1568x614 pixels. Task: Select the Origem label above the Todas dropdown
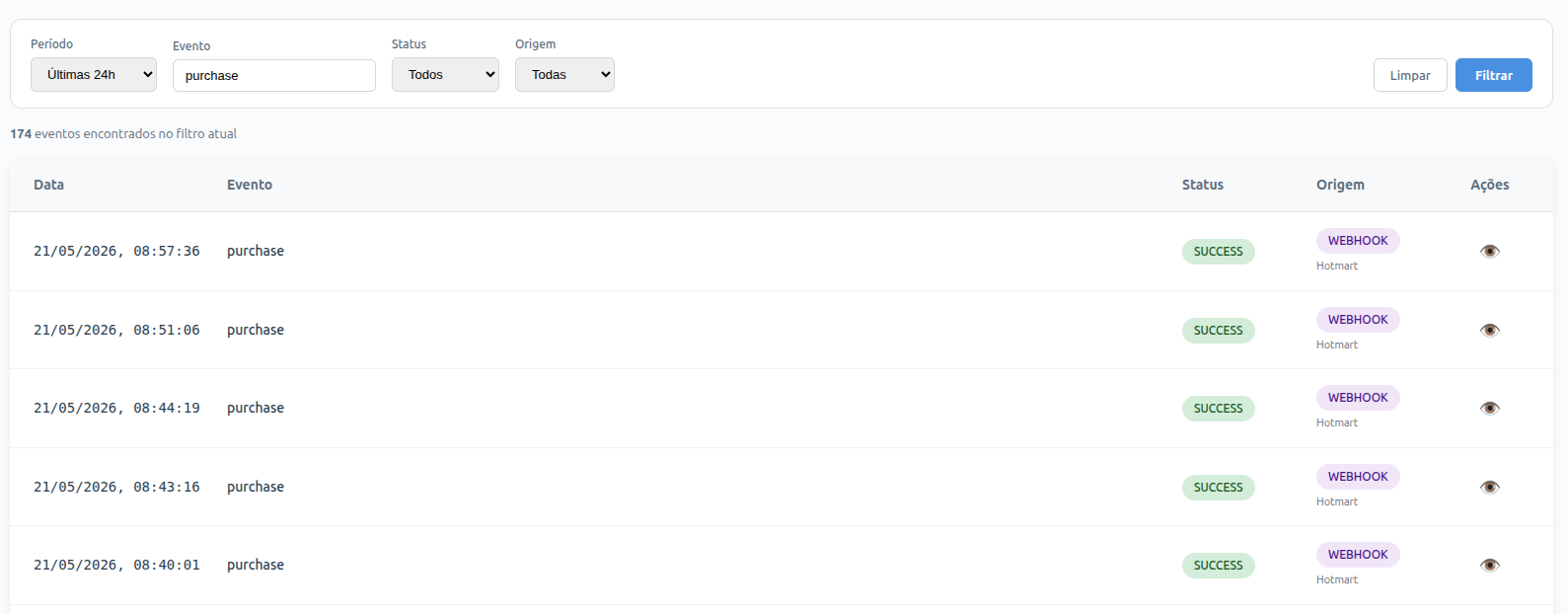tap(535, 44)
